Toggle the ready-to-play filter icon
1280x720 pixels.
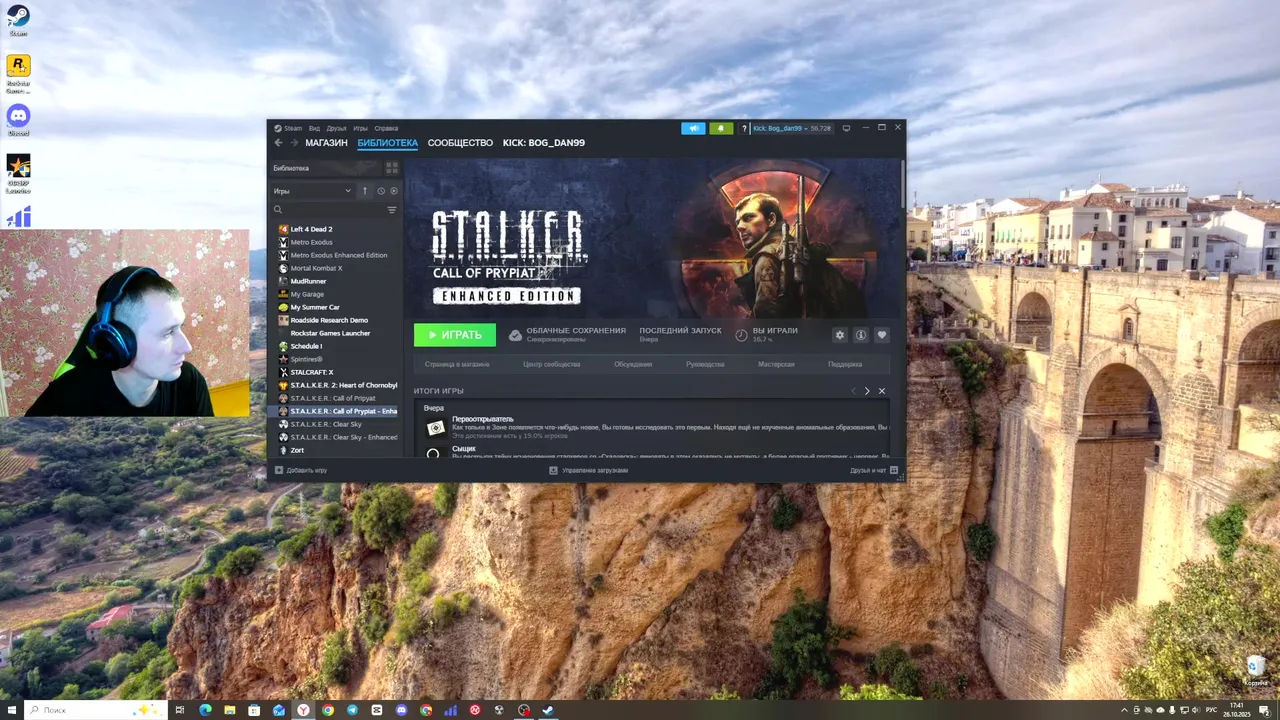tap(394, 191)
